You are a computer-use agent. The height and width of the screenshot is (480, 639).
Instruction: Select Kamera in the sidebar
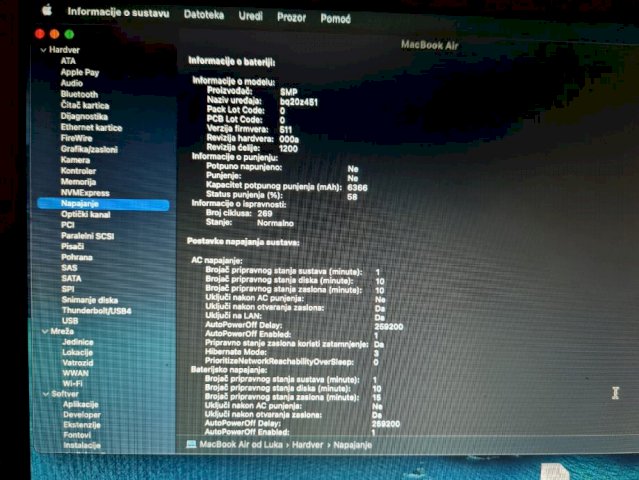pos(75,160)
